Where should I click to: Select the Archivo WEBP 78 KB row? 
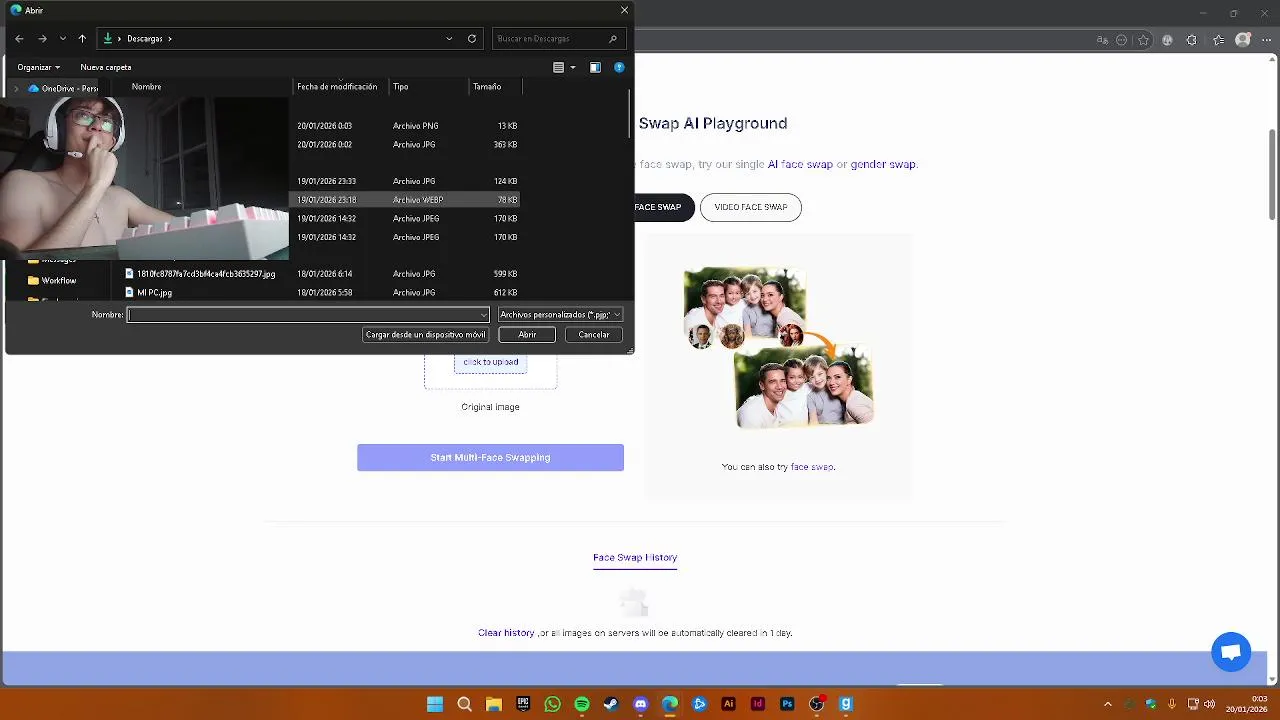(x=405, y=200)
